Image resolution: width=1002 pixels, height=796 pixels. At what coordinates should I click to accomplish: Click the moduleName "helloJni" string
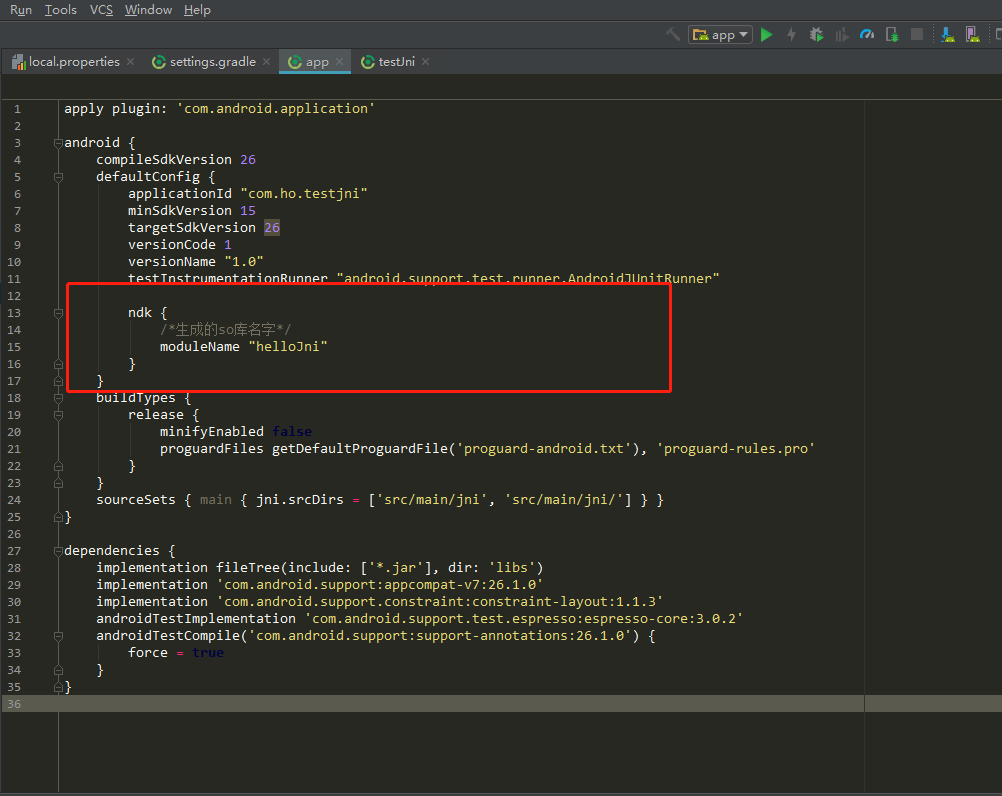[288, 346]
